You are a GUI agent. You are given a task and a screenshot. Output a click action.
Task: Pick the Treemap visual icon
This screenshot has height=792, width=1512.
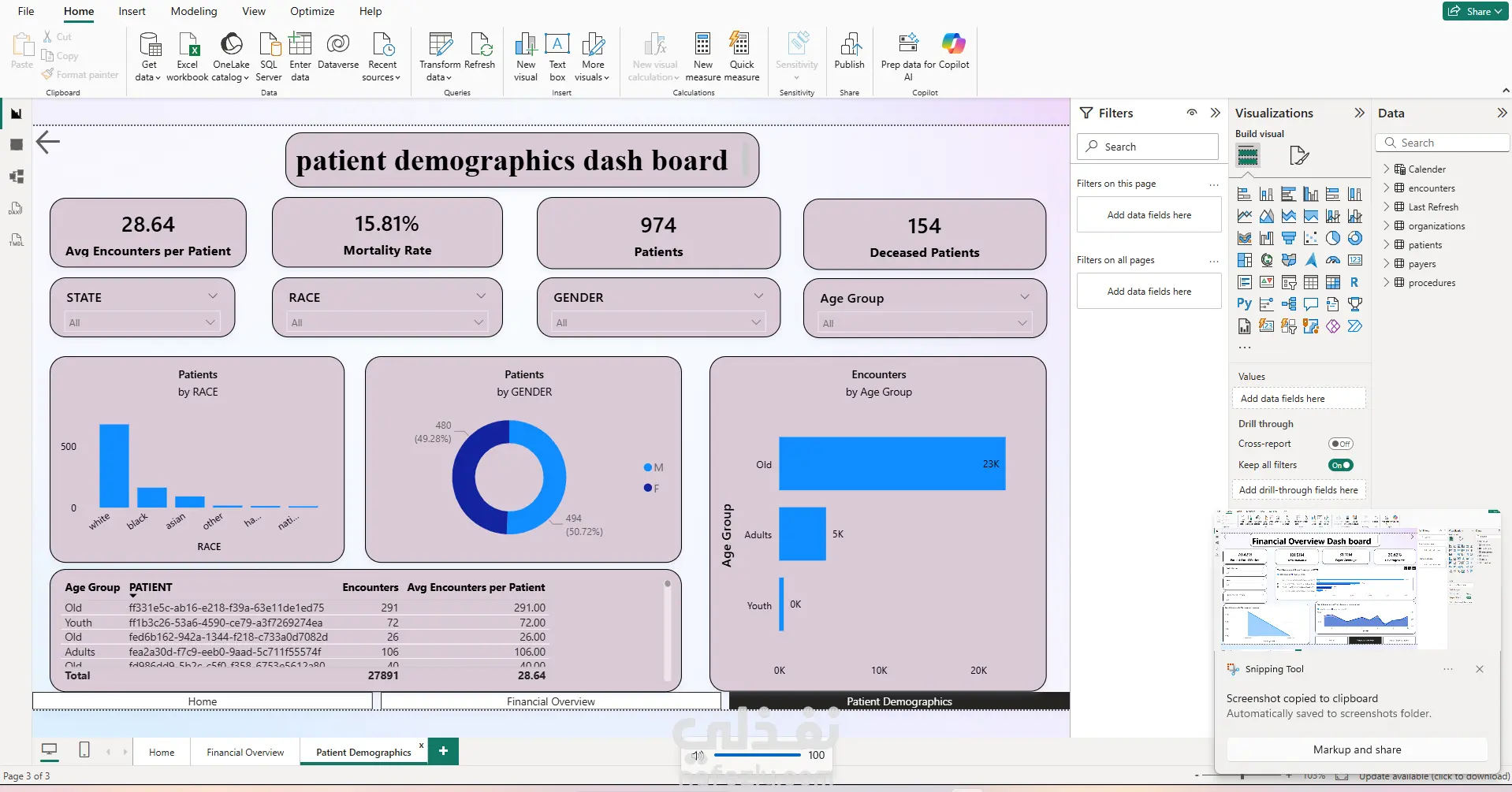click(x=1245, y=260)
